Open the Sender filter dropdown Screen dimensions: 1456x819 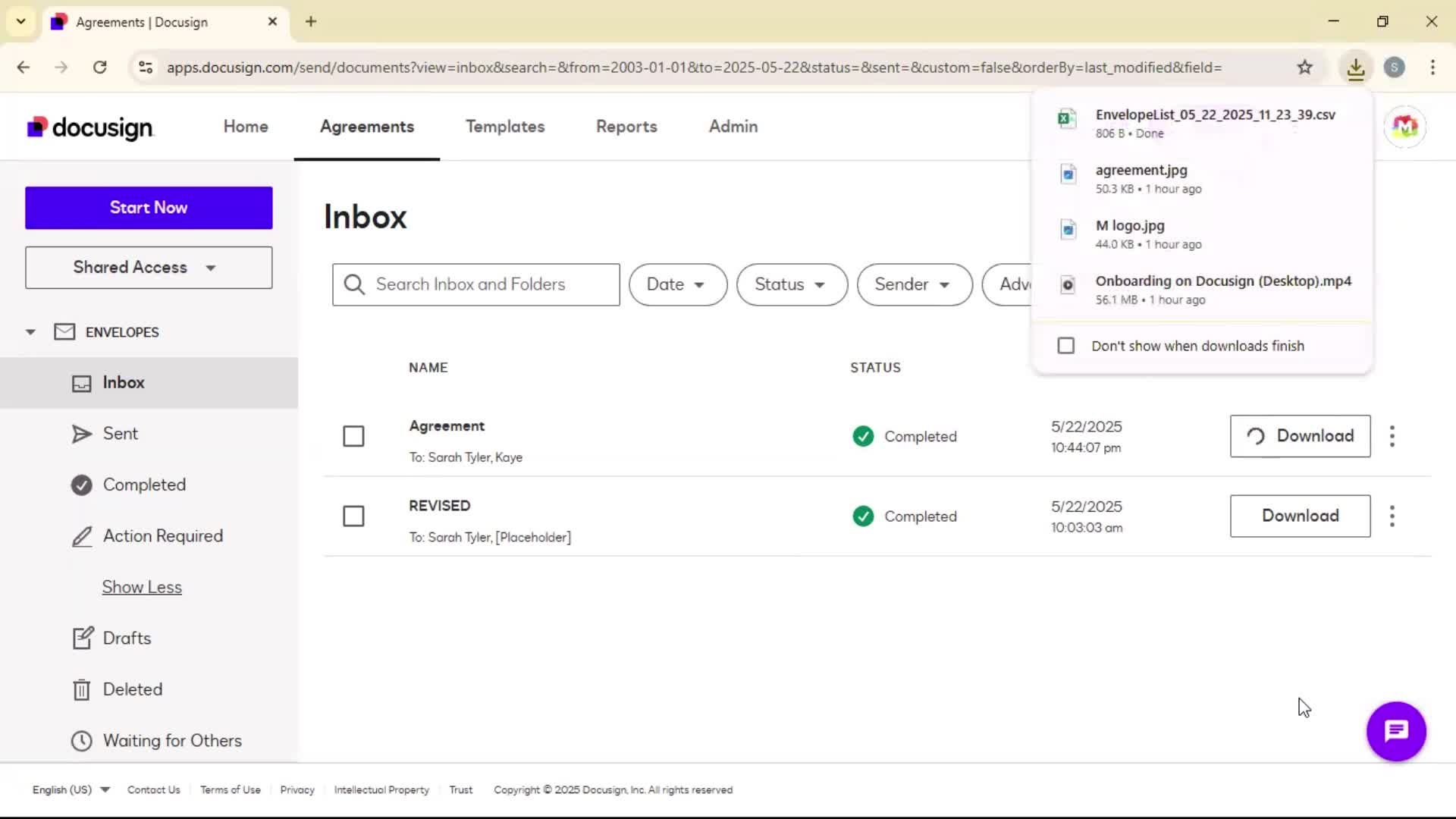tap(914, 284)
